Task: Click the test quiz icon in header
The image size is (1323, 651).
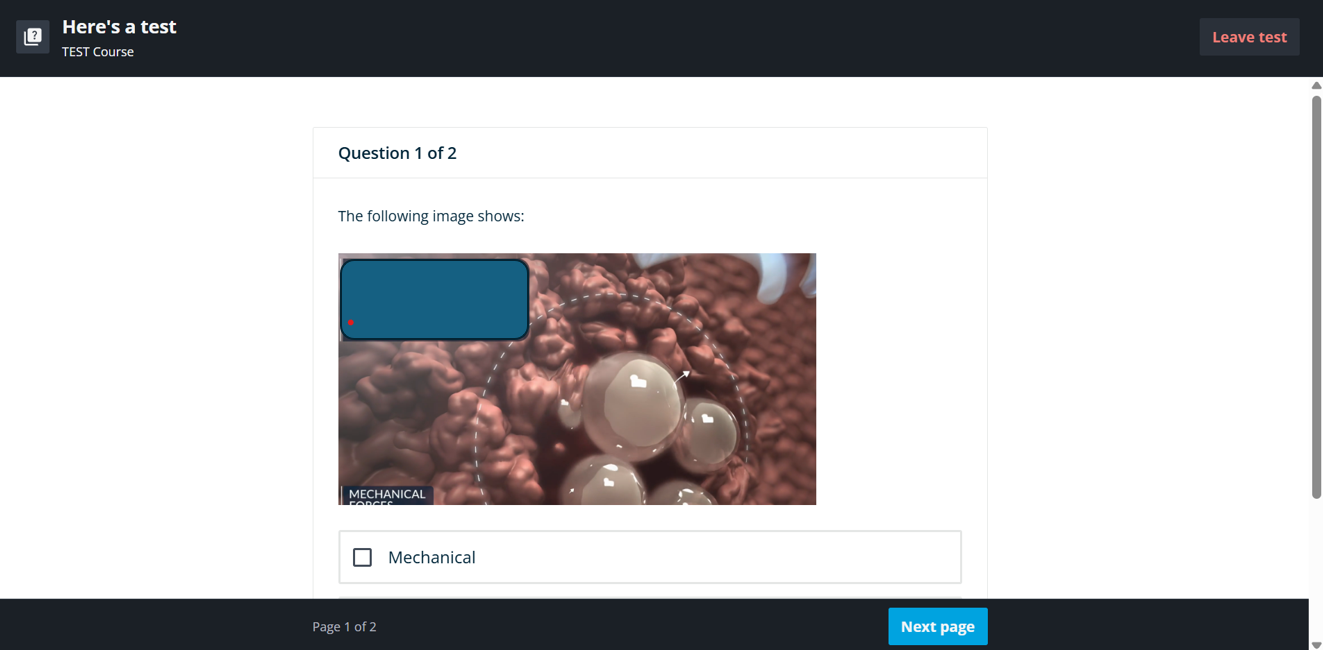Action: pyautogui.click(x=33, y=37)
